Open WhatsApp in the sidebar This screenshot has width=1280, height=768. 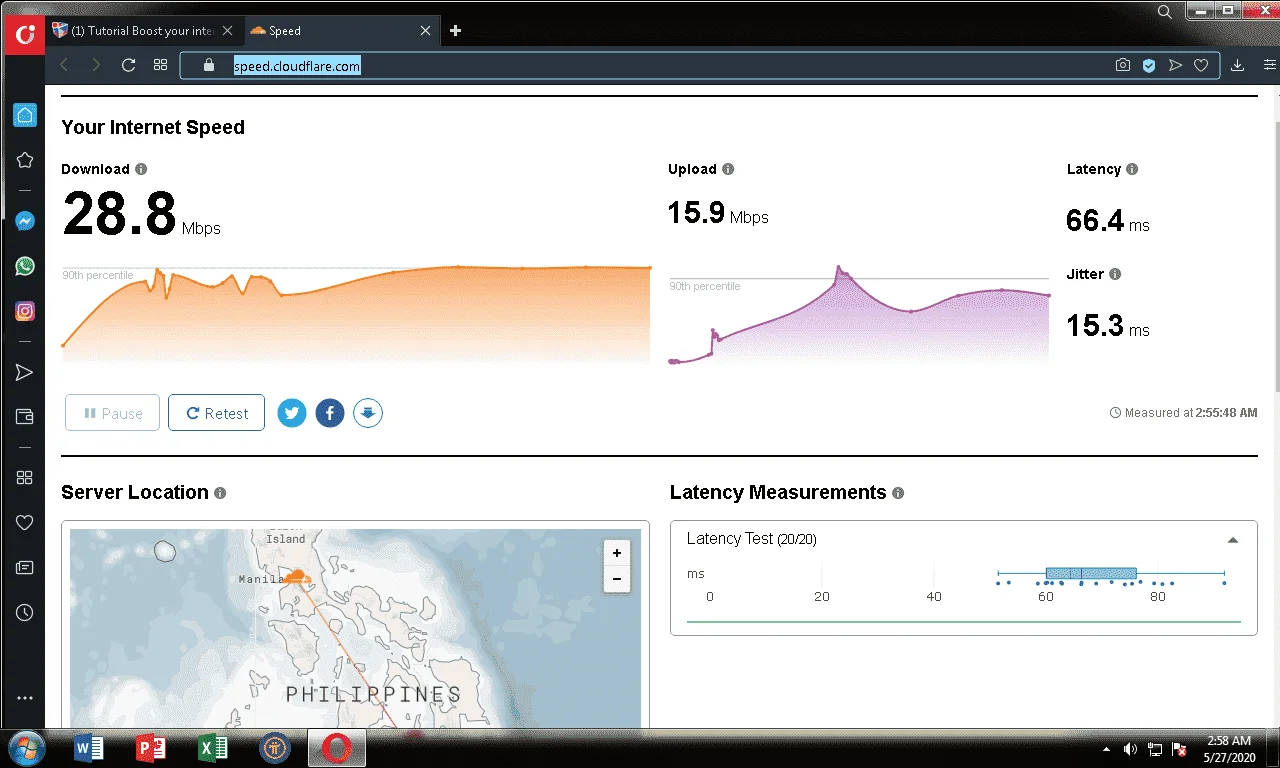point(25,266)
